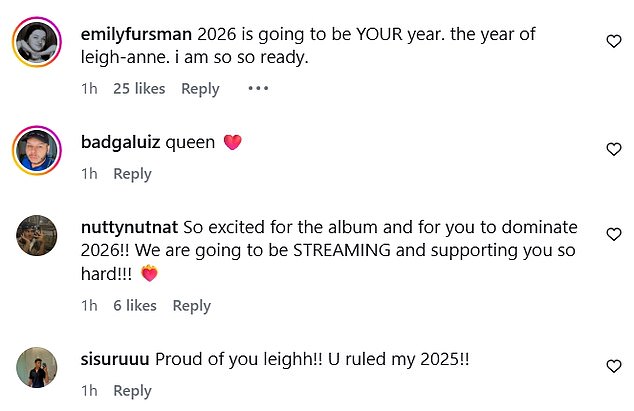The height and width of the screenshot is (411, 634).
Task: Like nuttynutnat's comment with the heart icon
Action: tap(614, 233)
